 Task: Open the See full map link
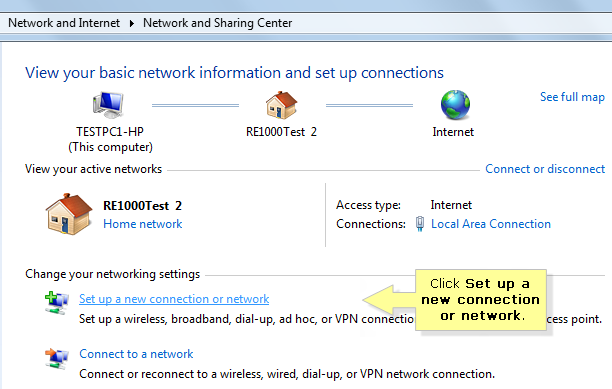click(572, 97)
